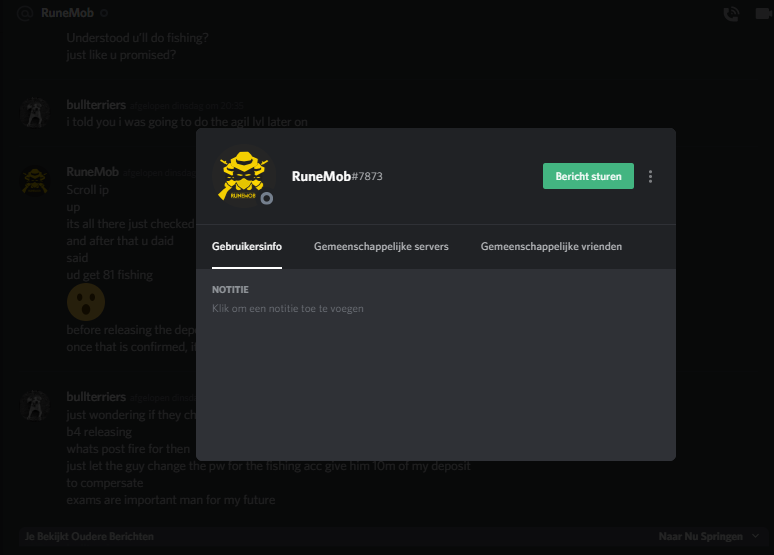The image size is (774, 555).
Task: Click Naar Nu Springen to jump to present
Action: pos(700,536)
